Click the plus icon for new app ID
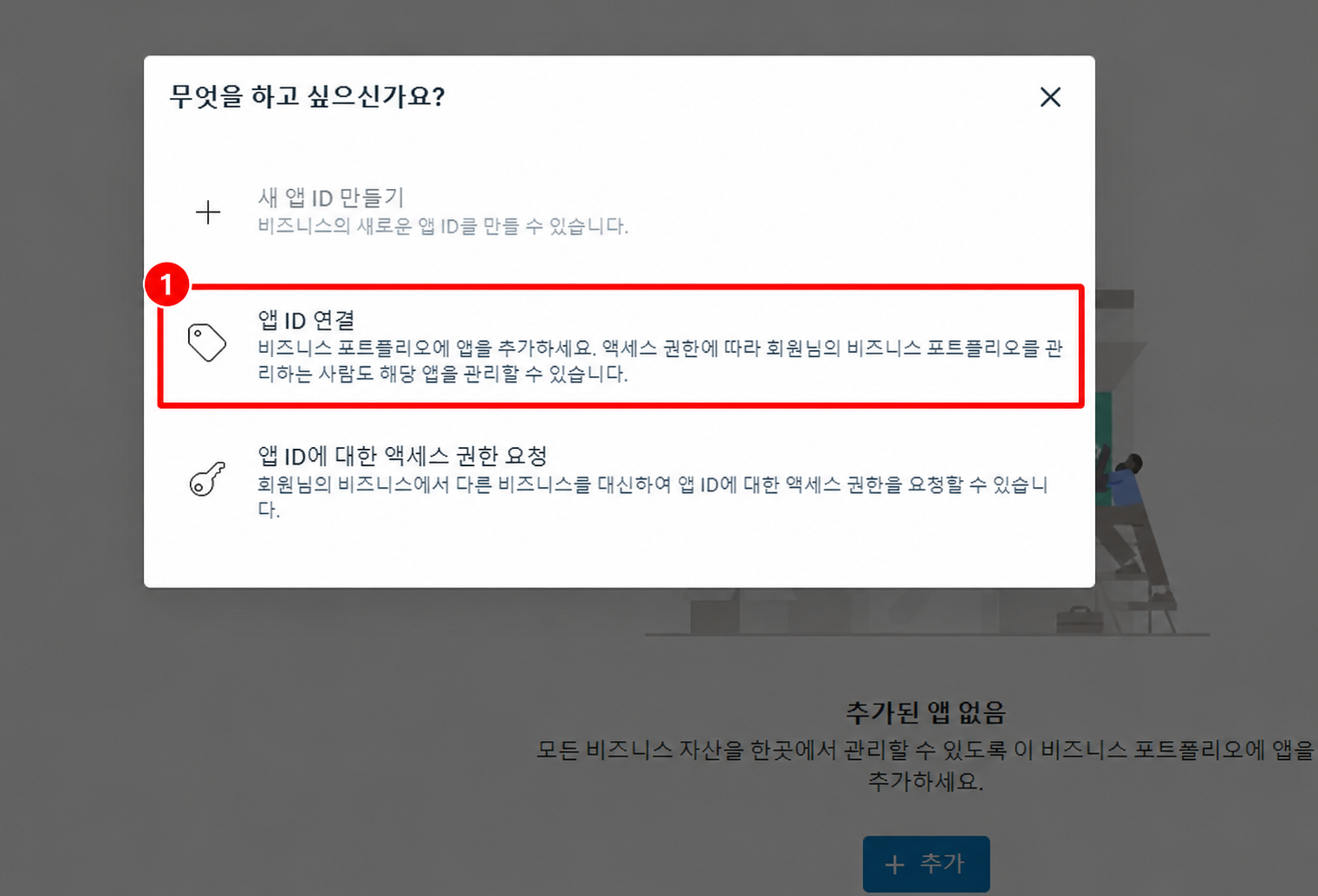The width and height of the screenshot is (1318, 896). click(208, 212)
